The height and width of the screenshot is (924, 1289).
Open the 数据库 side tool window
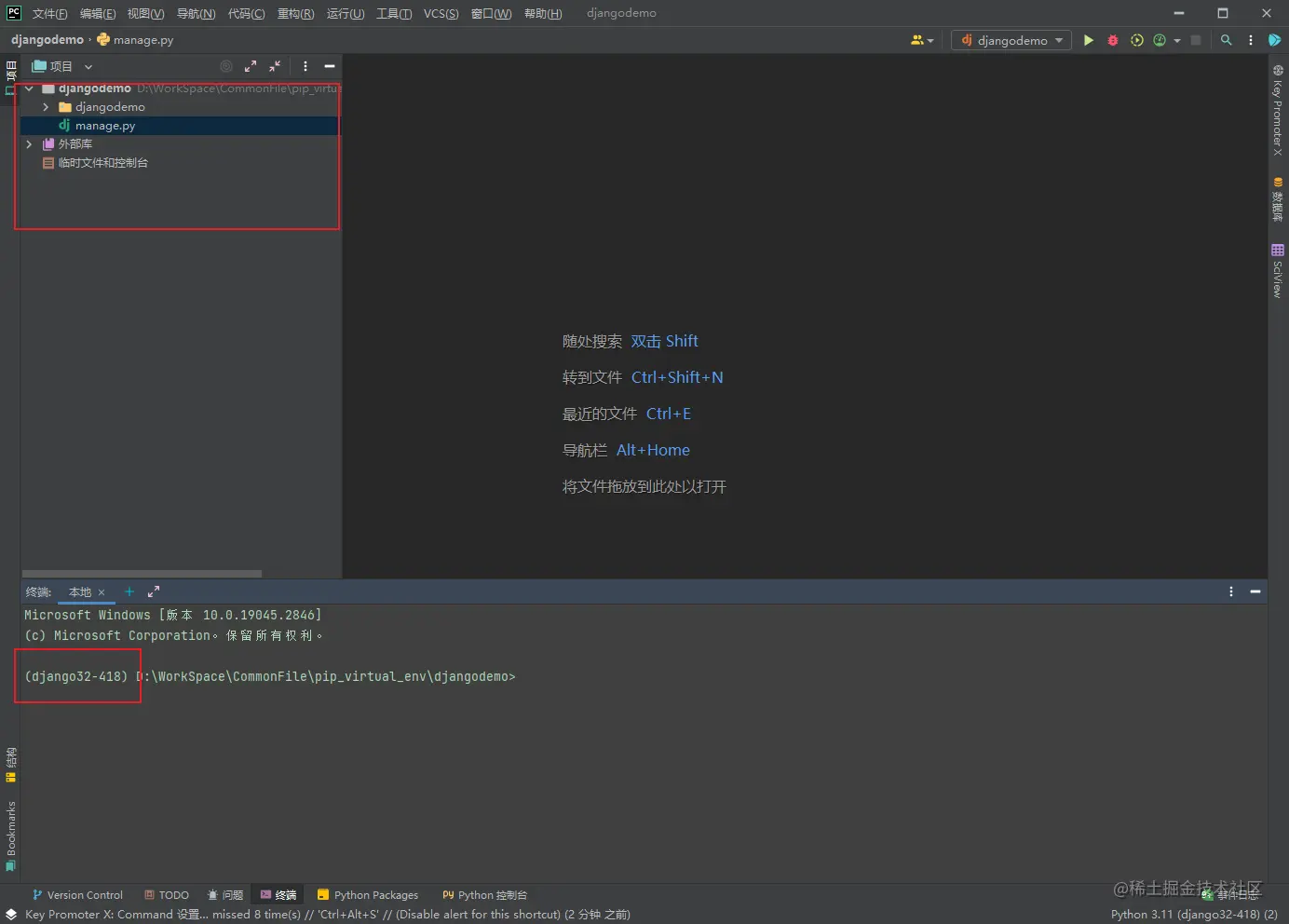(x=1278, y=199)
